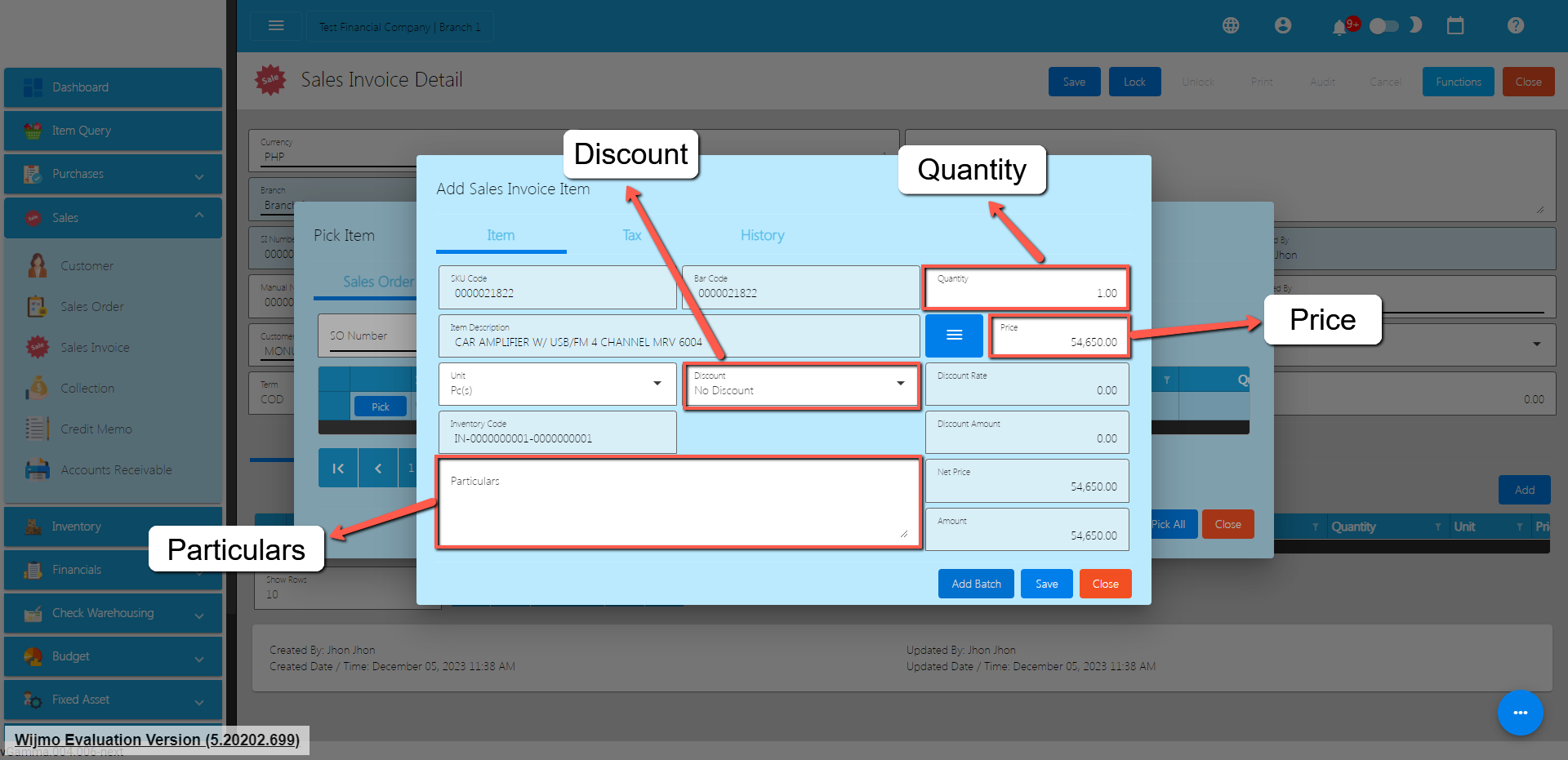Click Save in Add Sales Invoice Item dialog
Screen dimensions: 1568x760
click(1046, 584)
